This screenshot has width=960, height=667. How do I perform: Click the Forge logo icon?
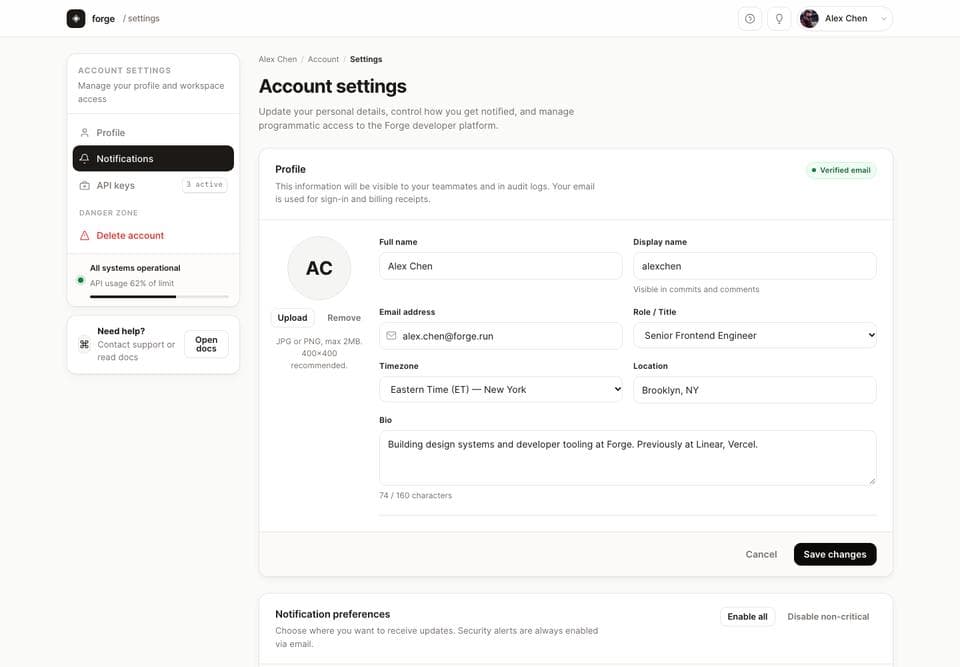pyautogui.click(x=76, y=18)
